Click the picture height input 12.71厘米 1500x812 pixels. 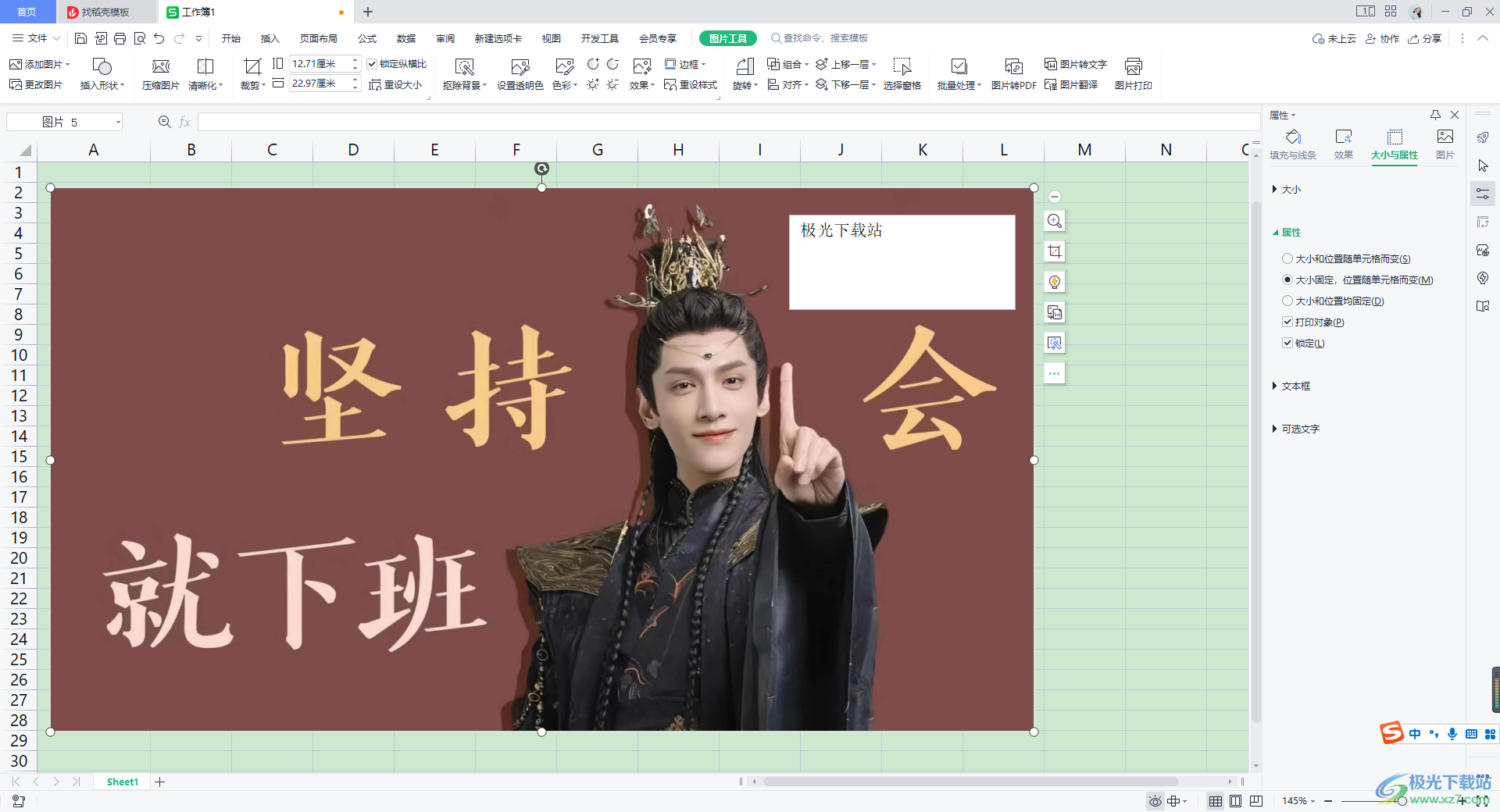point(320,64)
